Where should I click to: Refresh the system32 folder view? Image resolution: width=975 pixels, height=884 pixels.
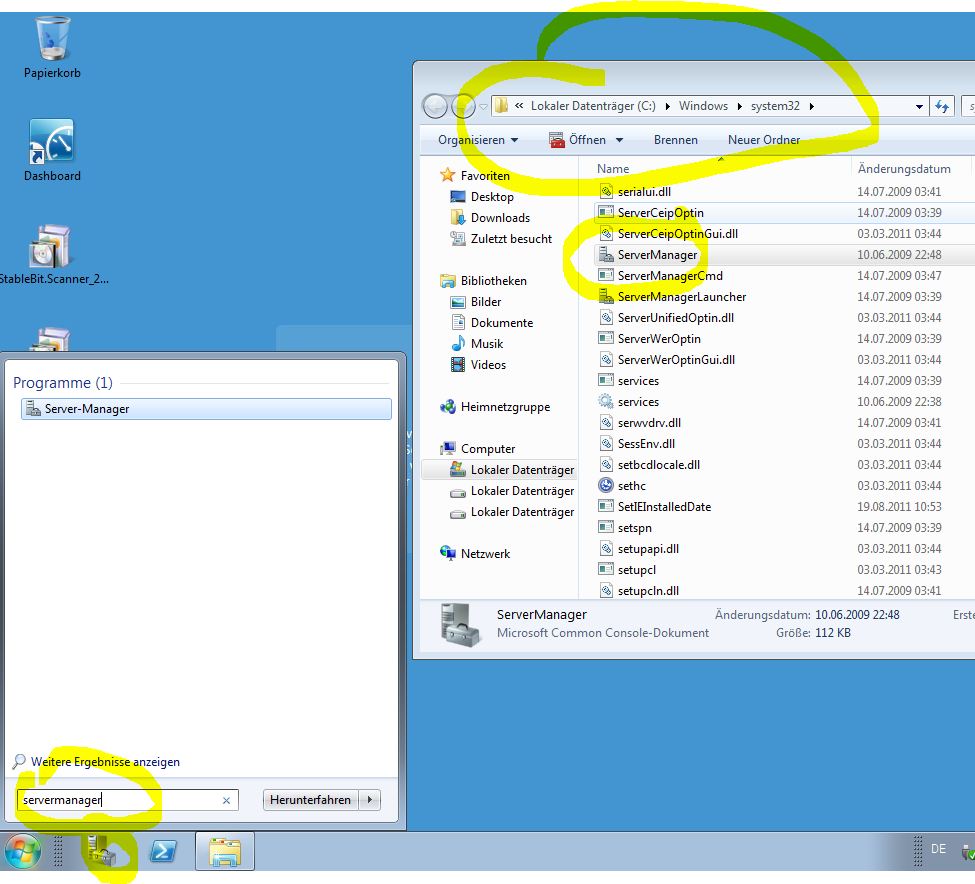point(942,106)
